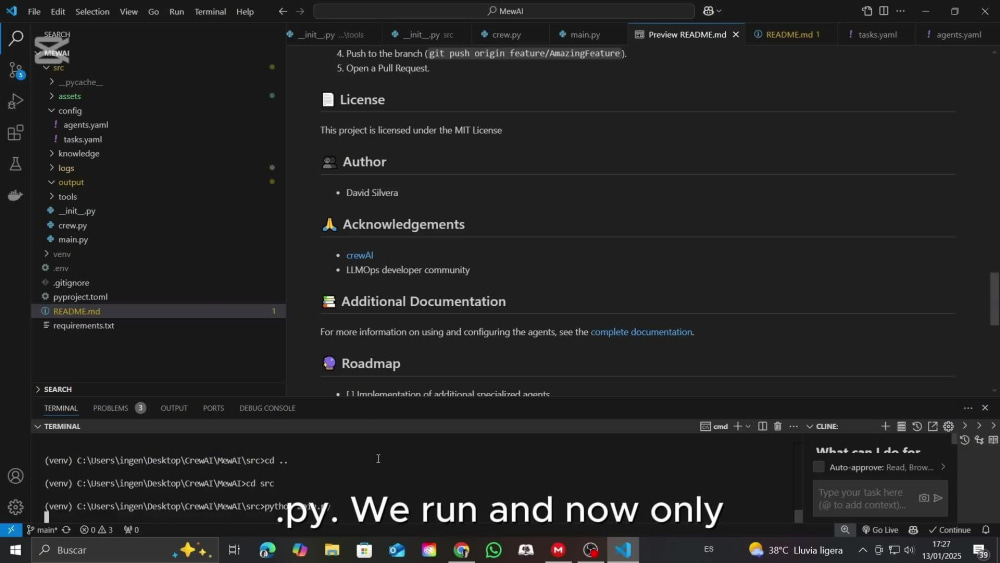Click Copilot status icon in status bar
Image resolution: width=1000 pixels, height=563 pixels.
(x=913, y=530)
